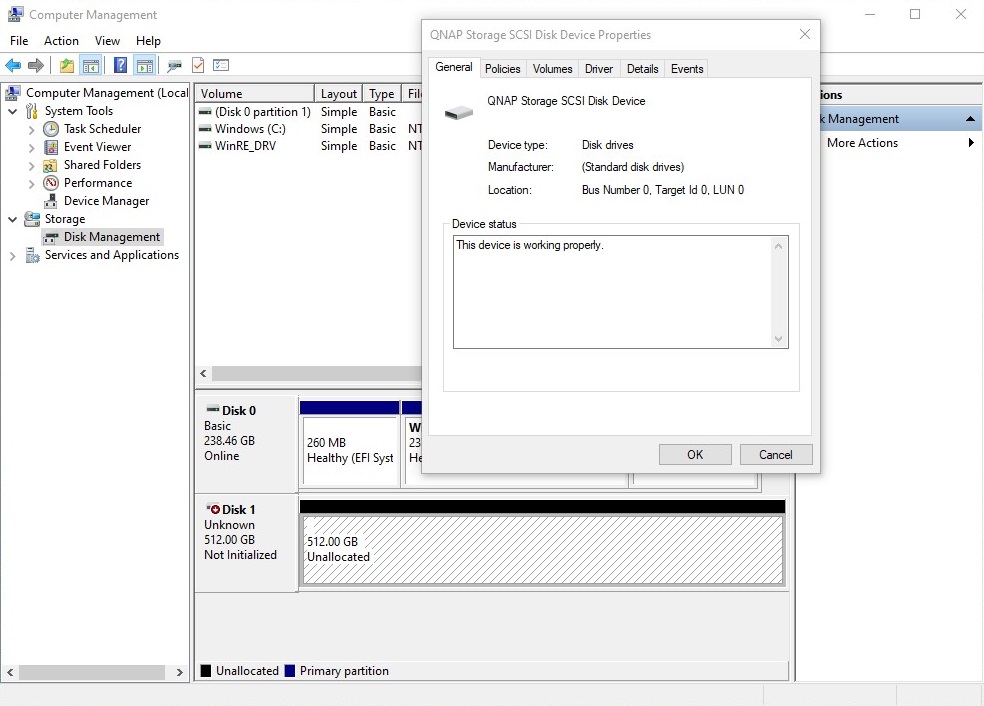Click the Services and Applications icon
Image resolution: width=984 pixels, height=706 pixels.
pyautogui.click(x=32, y=255)
